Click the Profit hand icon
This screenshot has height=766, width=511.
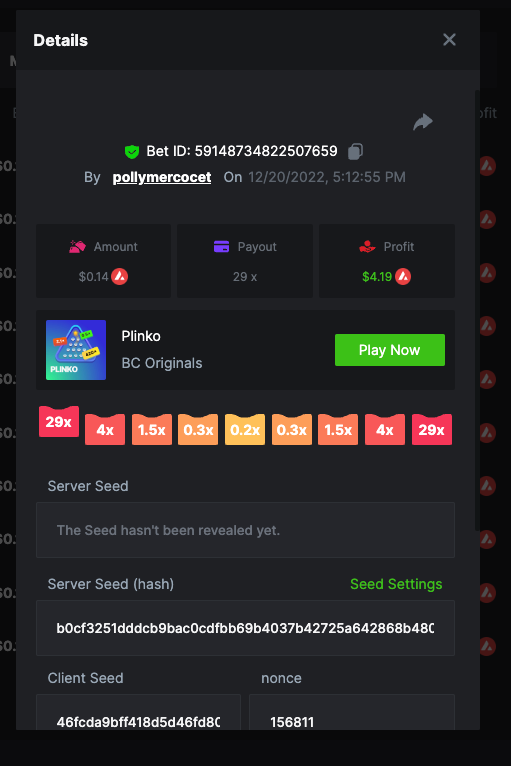[367, 247]
